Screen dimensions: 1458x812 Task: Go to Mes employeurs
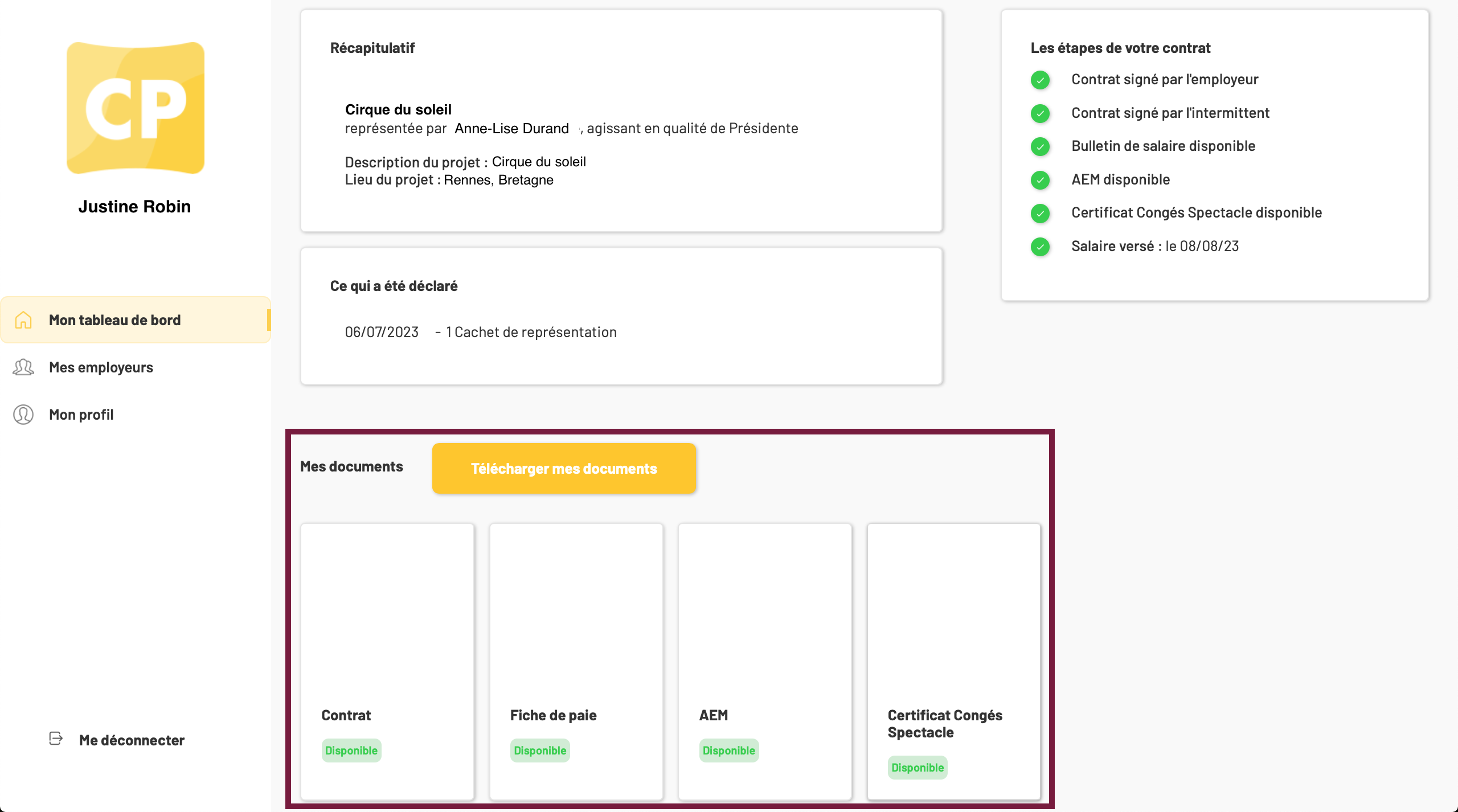101,367
